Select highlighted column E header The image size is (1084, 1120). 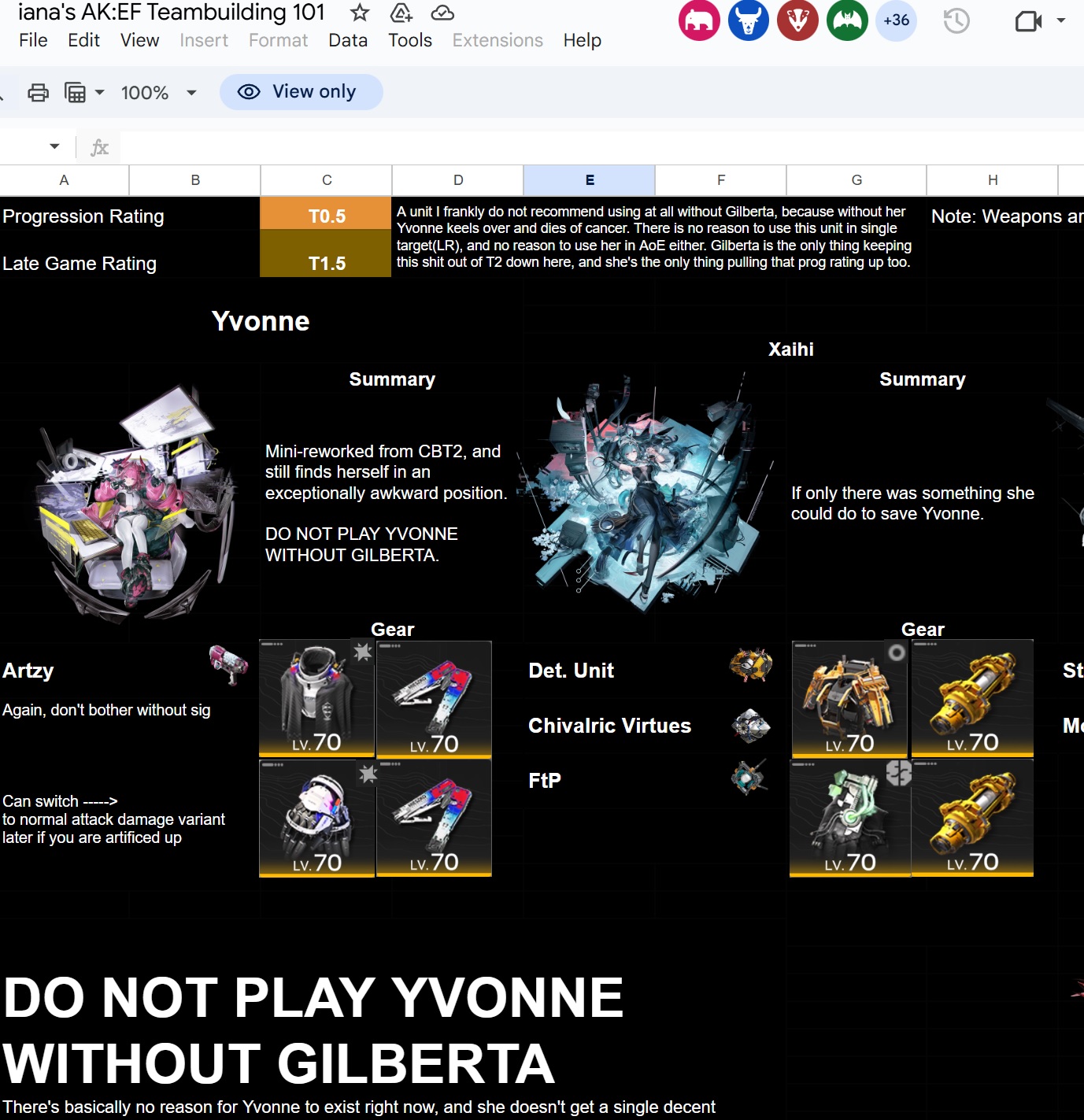(x=590, y=180)
